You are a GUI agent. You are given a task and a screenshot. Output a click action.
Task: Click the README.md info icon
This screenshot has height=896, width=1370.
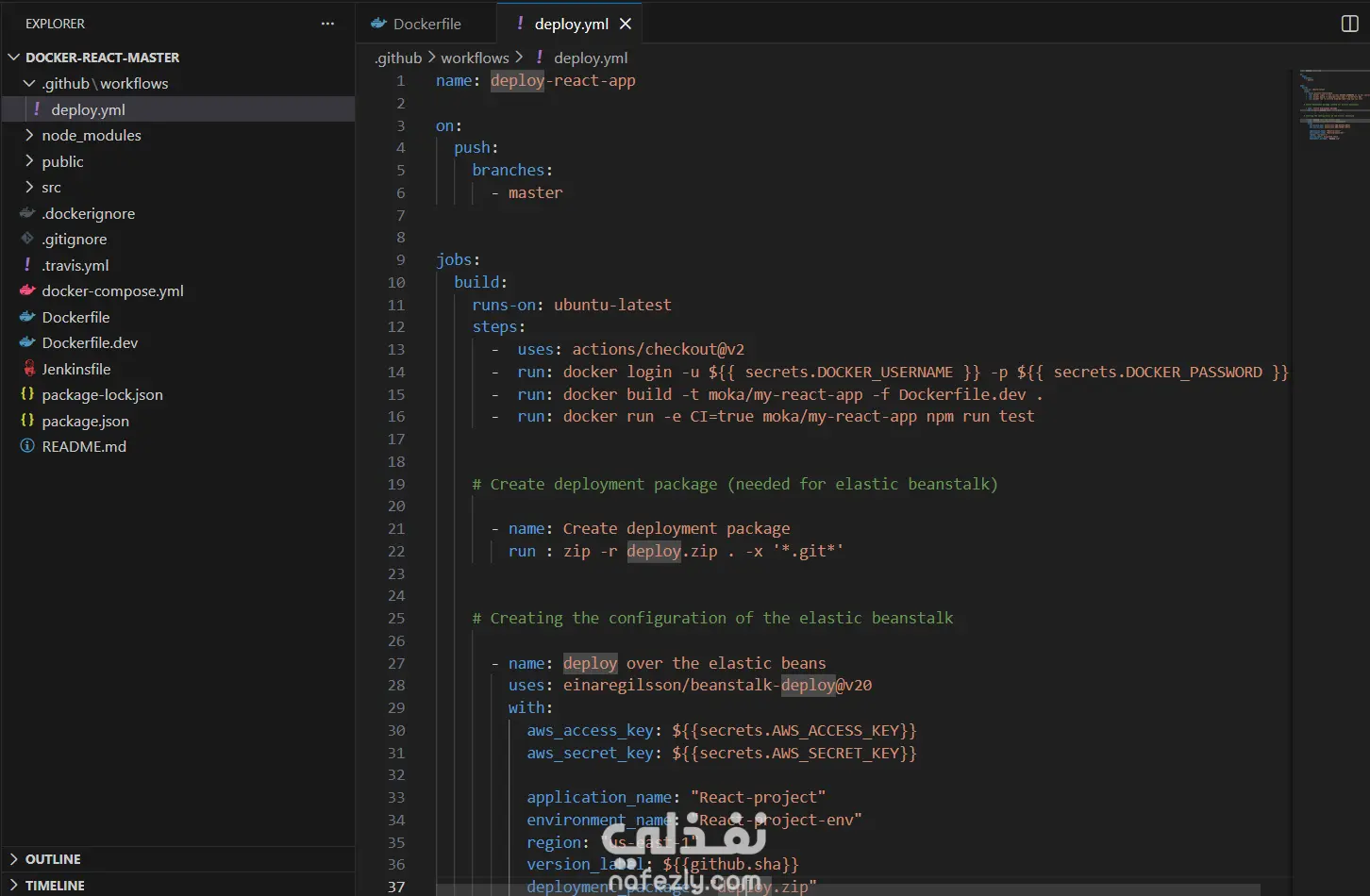27,446
